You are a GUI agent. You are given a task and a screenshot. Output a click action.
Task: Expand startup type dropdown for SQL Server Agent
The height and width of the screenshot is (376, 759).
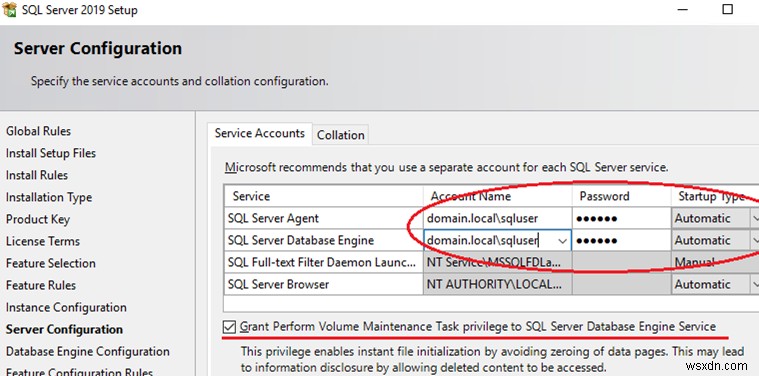pyautogui.click(x=755, y=218)
